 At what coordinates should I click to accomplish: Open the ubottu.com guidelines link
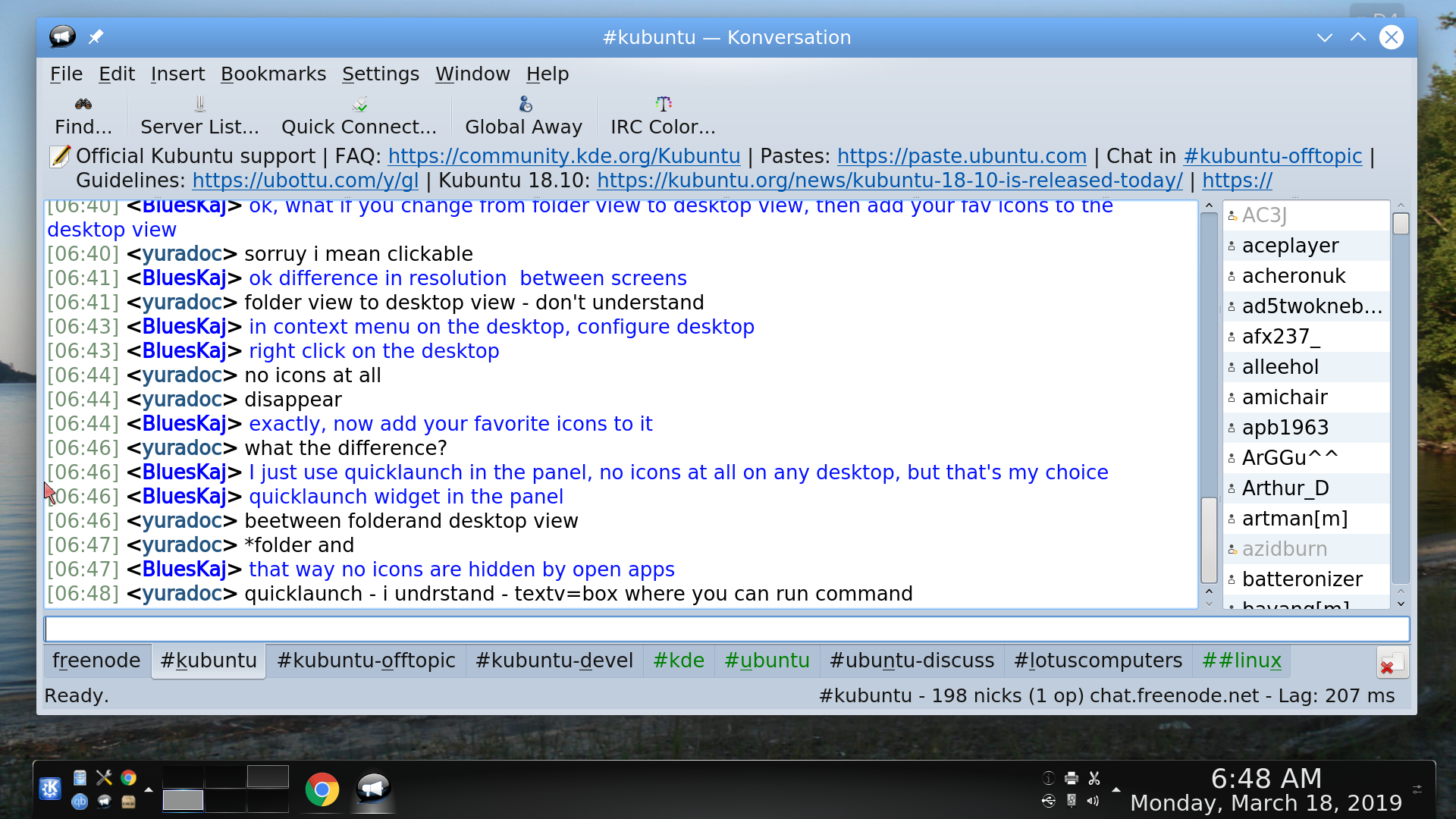tap(305, 180)
